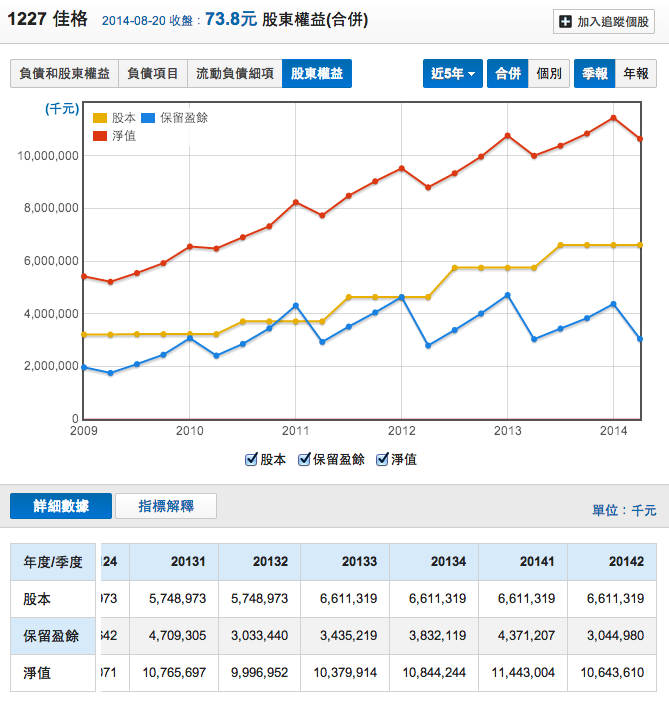Switch to 個別 statement view
Image resolution: width=669 pixels, height=701 pixels.
(548, 74)
